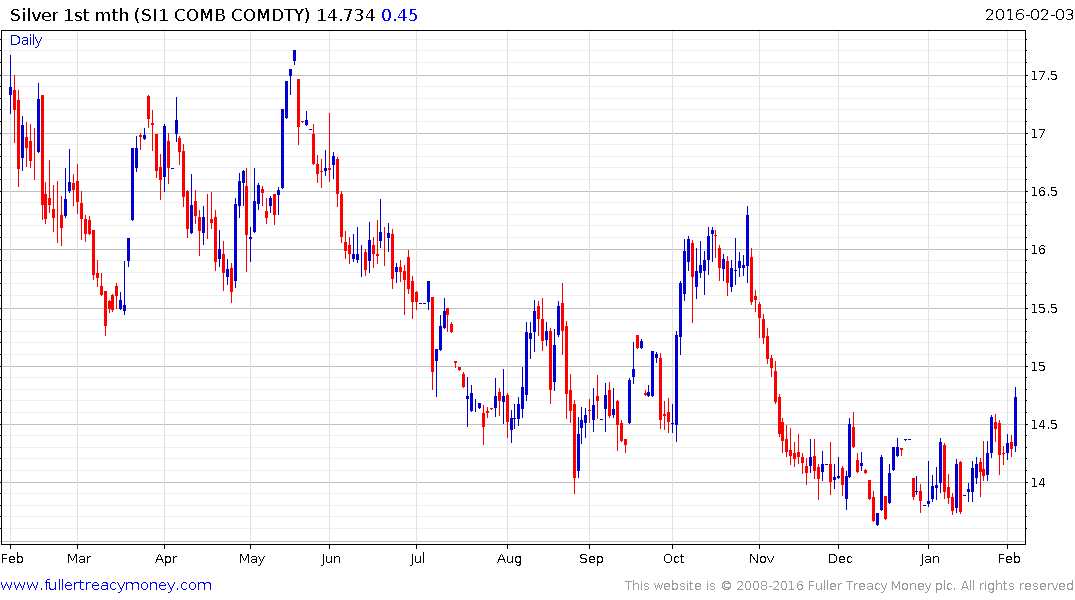Click the 'Mar' month axis label
This screenshot has height=600, width=1075.
[79, 558]
